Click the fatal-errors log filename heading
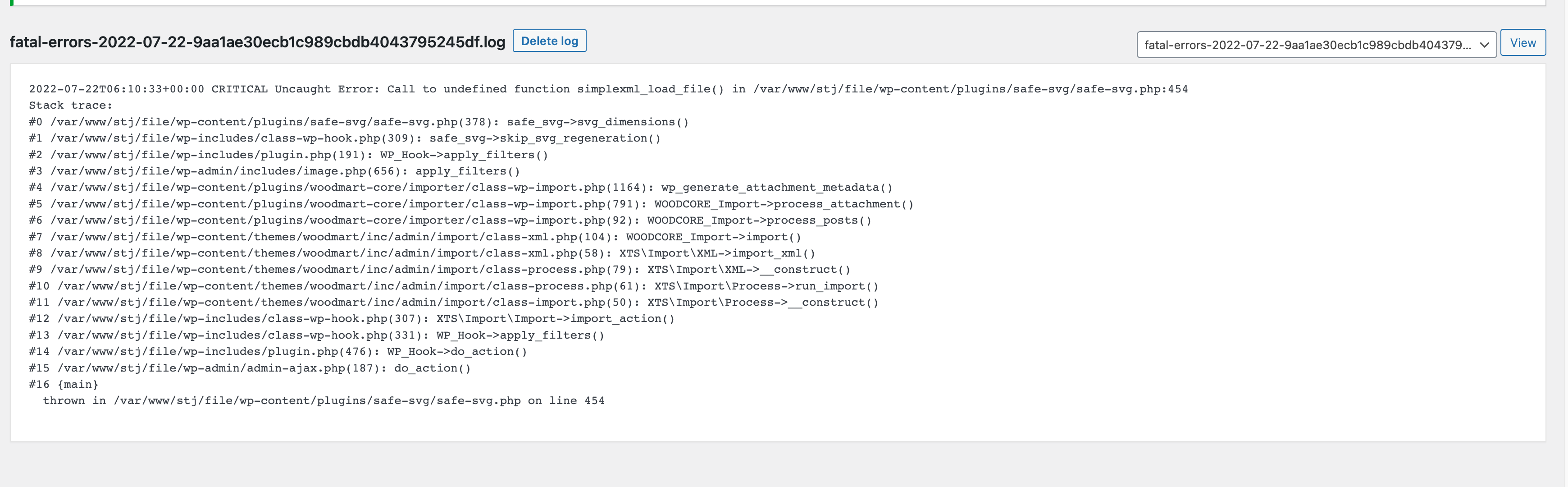1568x487 pixels. [257, 42]
